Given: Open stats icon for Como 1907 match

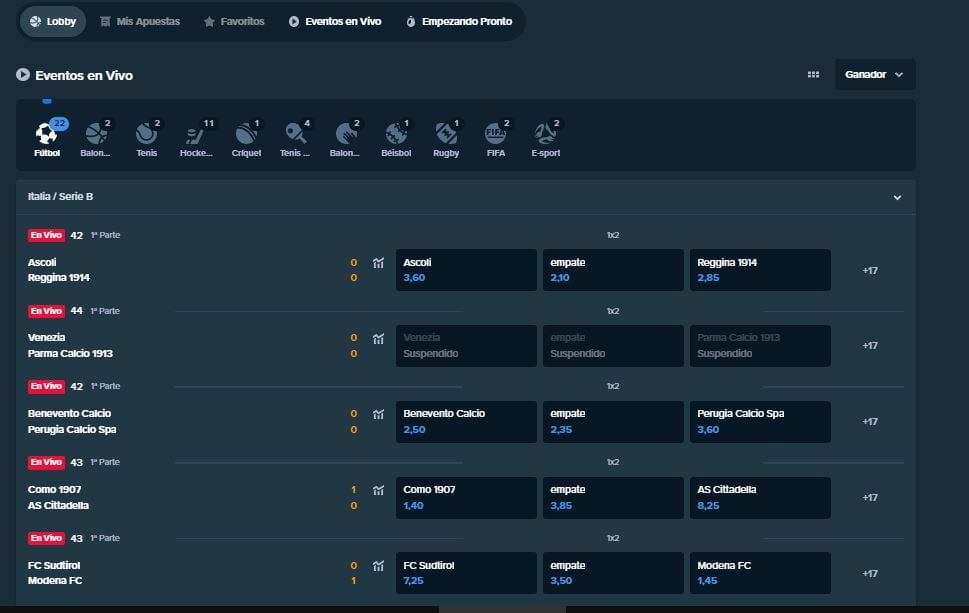Looking at the screenshot, I should [x=378, y=490].
